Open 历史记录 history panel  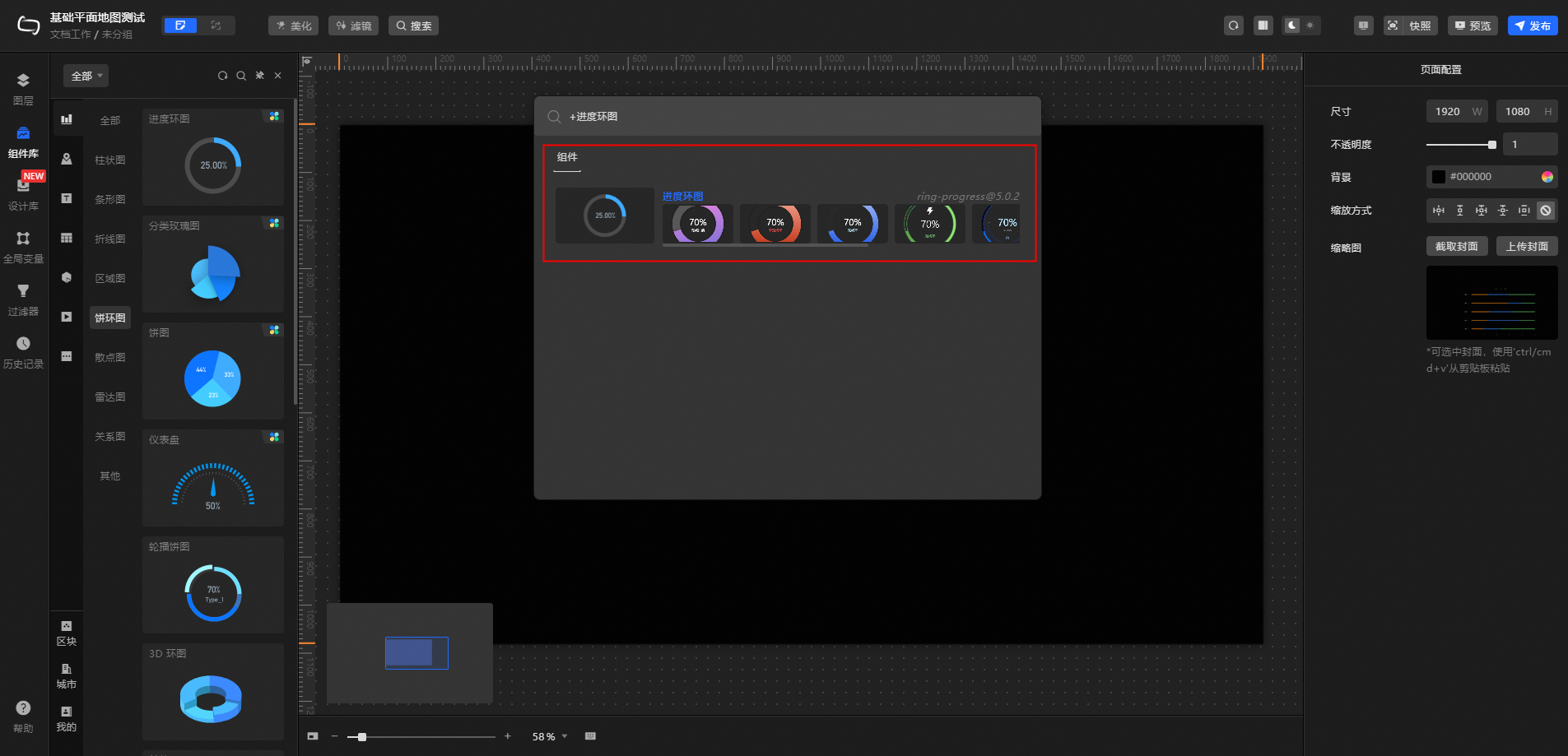point(23,352)
